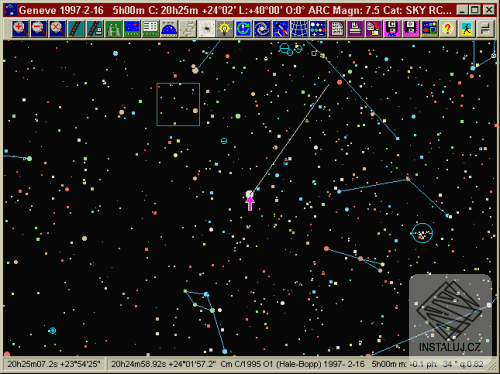Open the star symbols legend icon
Viewport: 500px width, 374px height.
[x=318, y=29]
